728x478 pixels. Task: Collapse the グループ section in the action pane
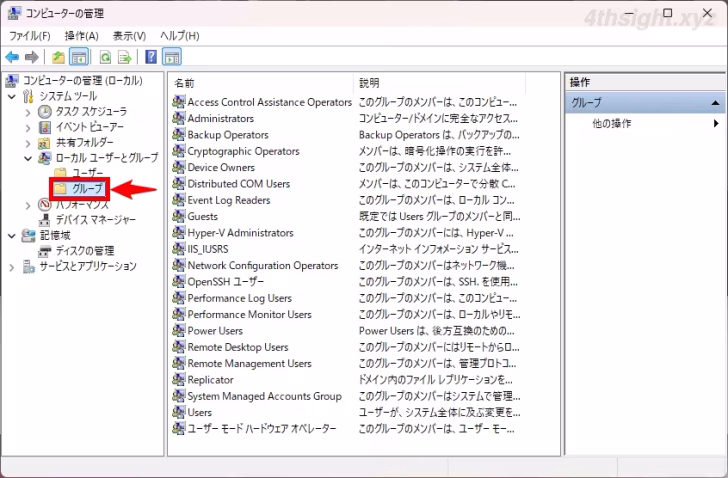pyautogui.click(x=715, y=103)
